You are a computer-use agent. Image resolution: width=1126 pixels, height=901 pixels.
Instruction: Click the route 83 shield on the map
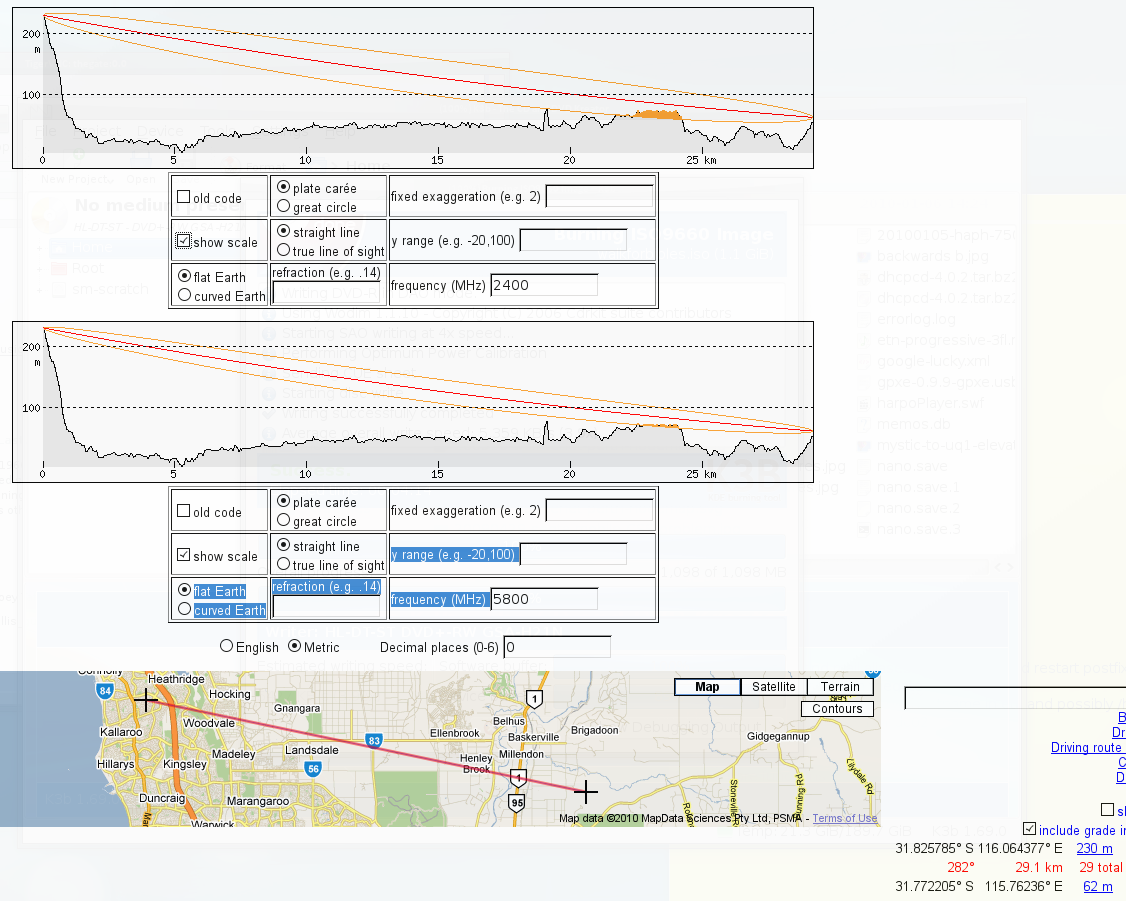[374, 740]
